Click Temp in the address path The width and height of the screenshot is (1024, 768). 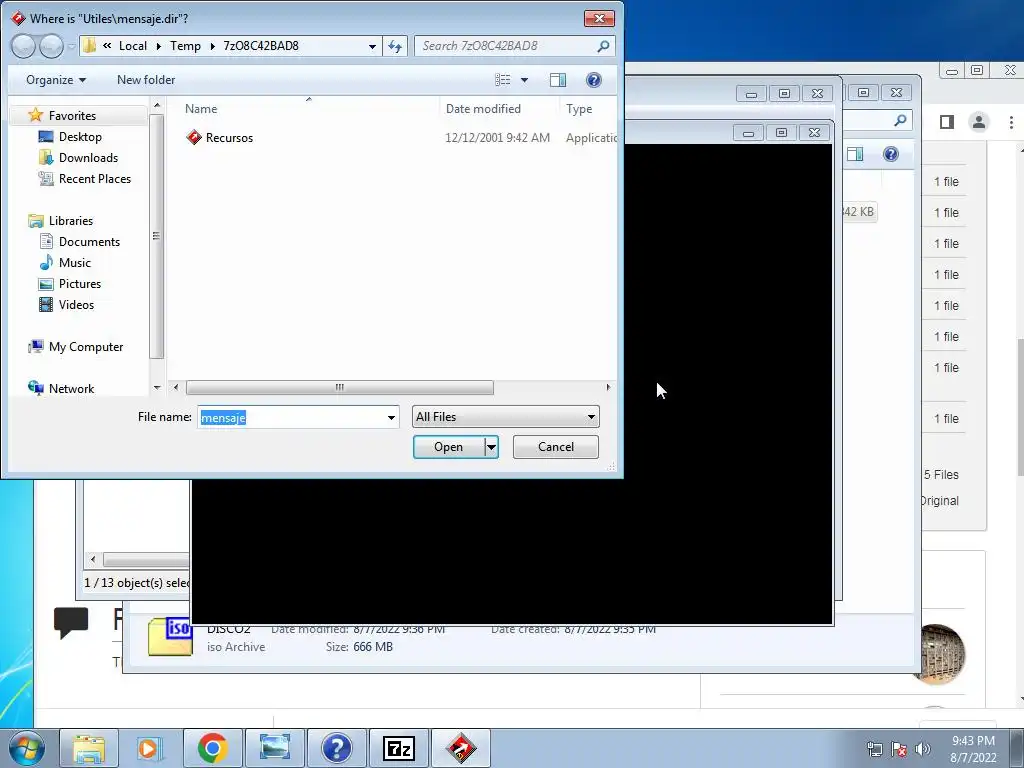tap(185, 46)
